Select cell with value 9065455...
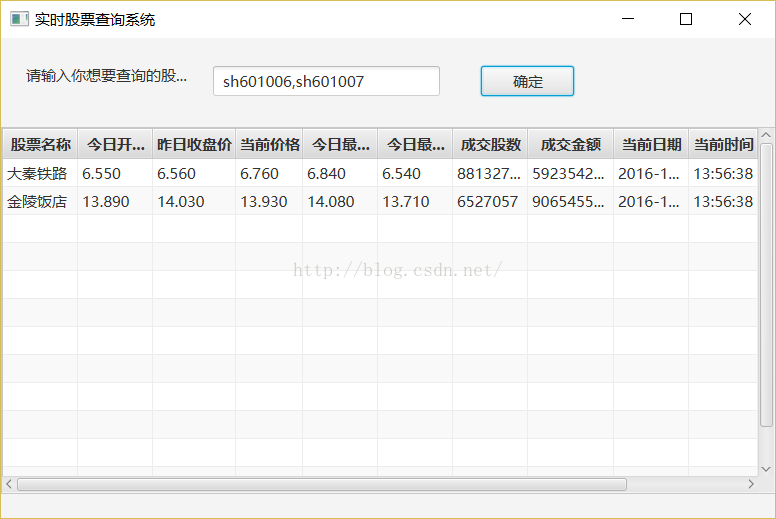 click(571, 201)
